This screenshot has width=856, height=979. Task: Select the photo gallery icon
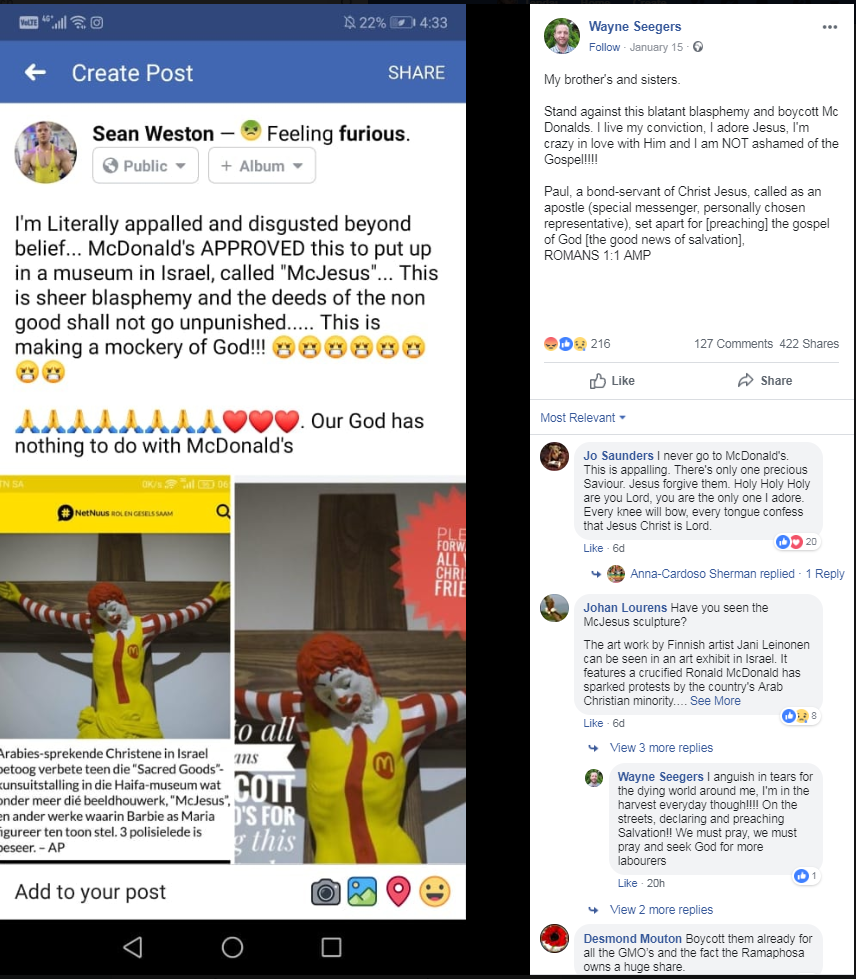click(362, 891)
